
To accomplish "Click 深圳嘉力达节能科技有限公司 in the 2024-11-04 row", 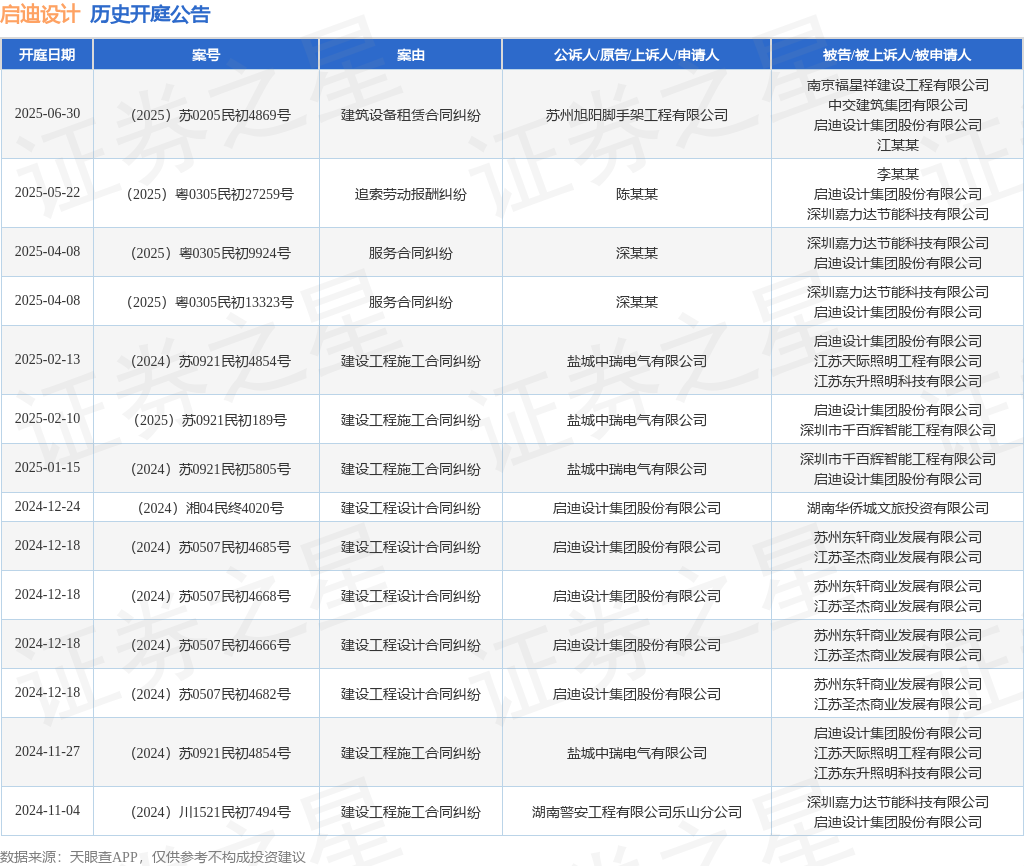I will click(897, 802).
